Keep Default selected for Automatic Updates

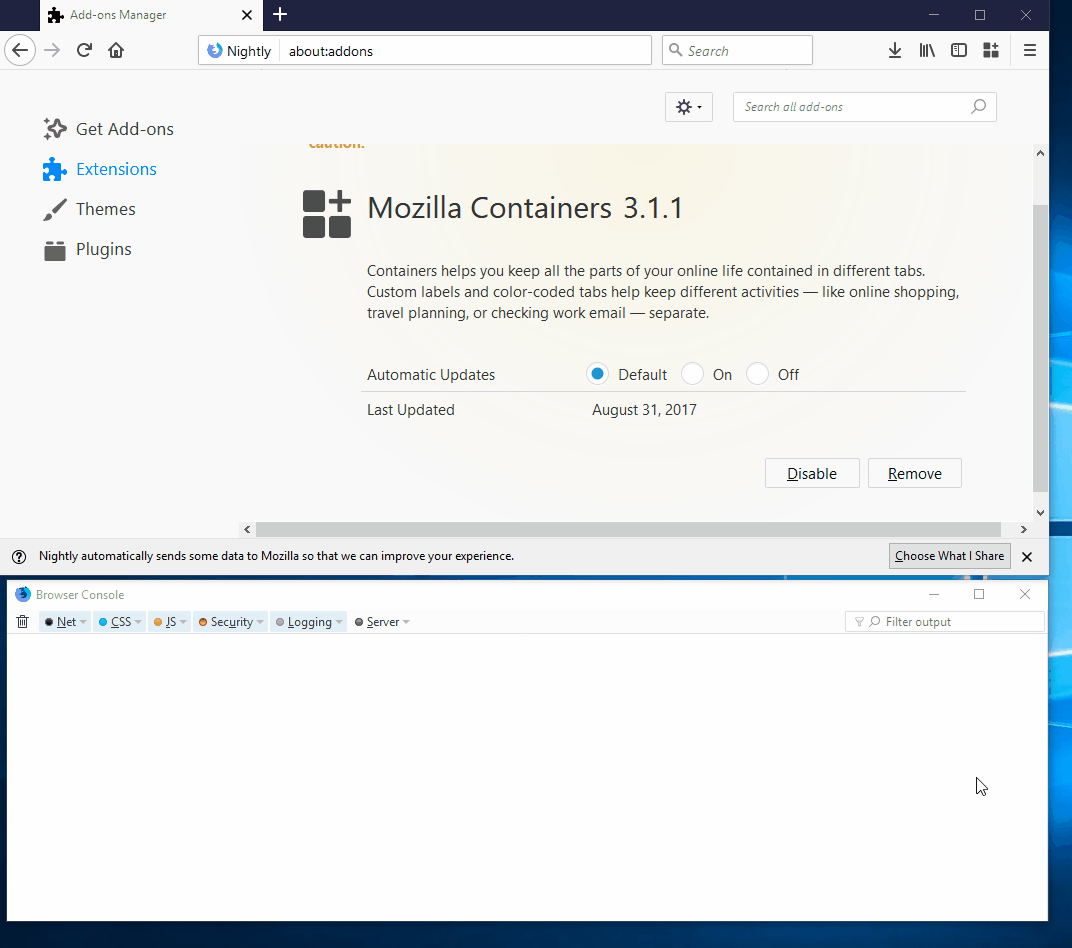597,373
